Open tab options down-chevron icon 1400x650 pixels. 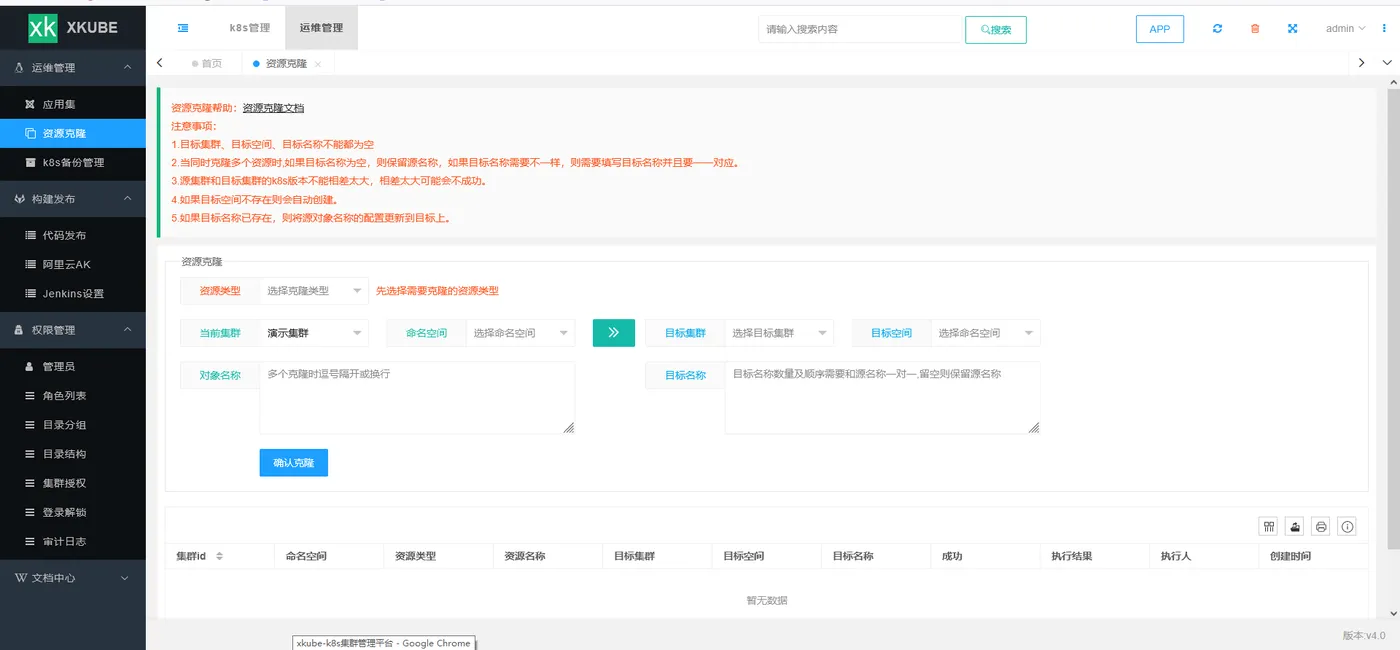[x=1387, y=62]
